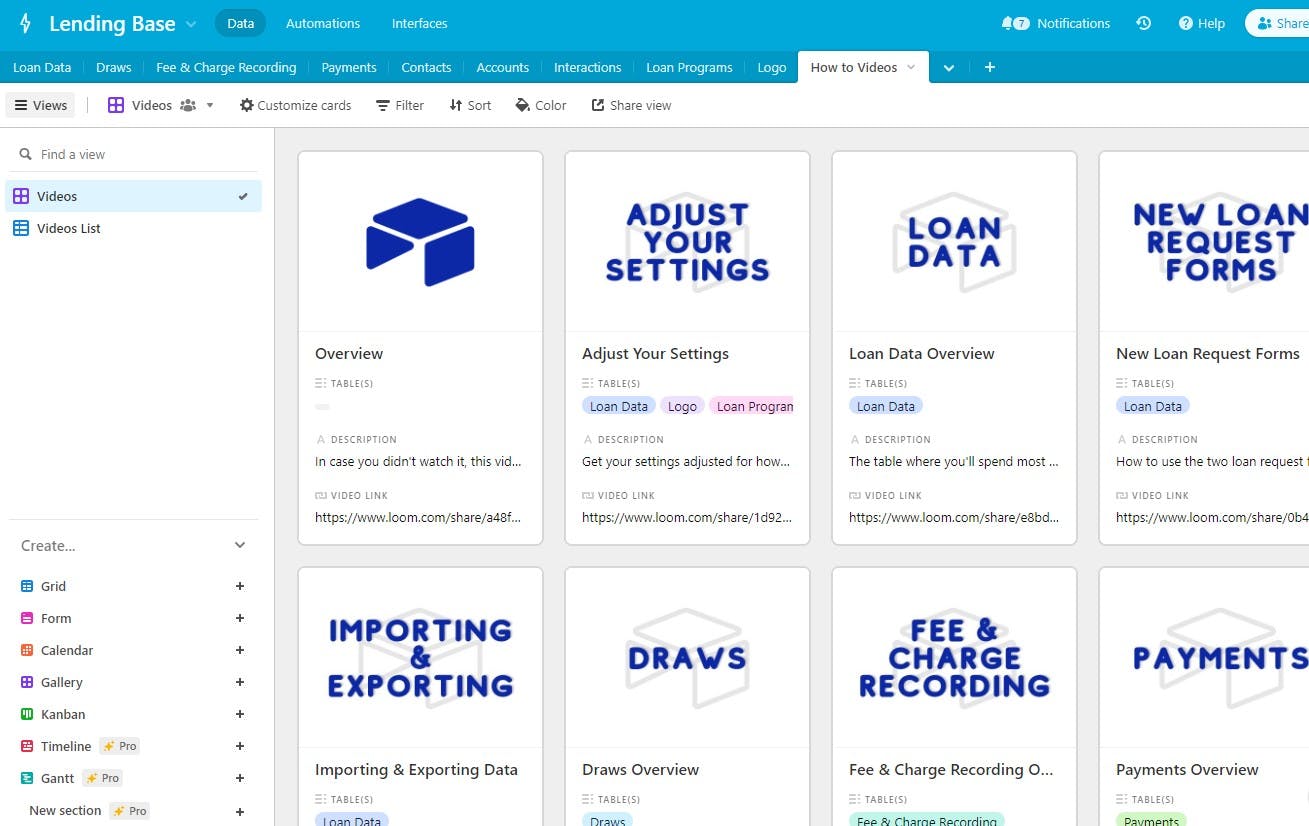Open the Logo table tab
This screenshot has width=1309, height=826.
[x=772, y=67]
